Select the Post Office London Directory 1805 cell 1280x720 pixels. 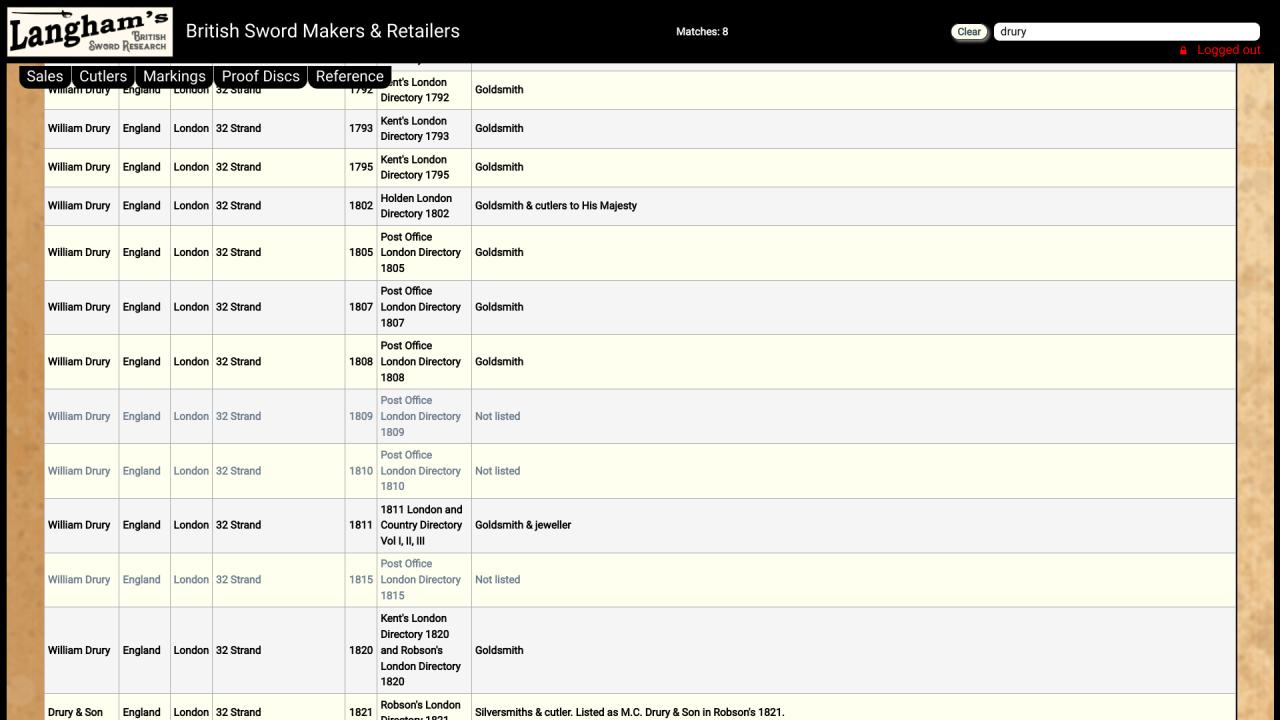pyautogui.click(x=420, y=252)
